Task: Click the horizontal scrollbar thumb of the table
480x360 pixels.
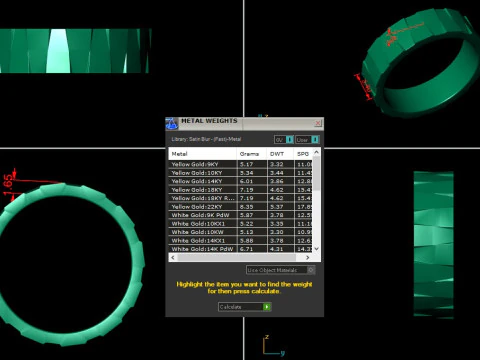Action: (237, 257)
